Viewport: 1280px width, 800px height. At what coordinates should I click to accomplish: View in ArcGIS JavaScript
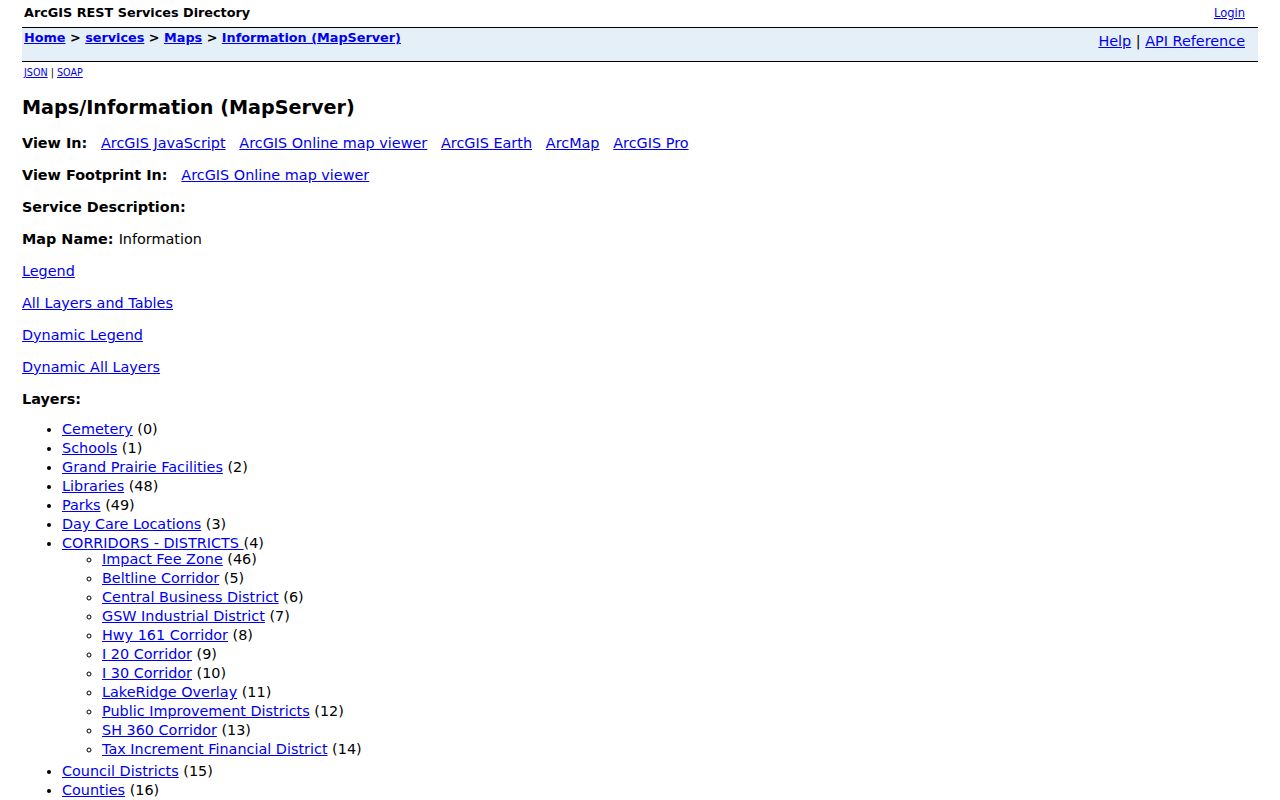(x=163, y=143)
